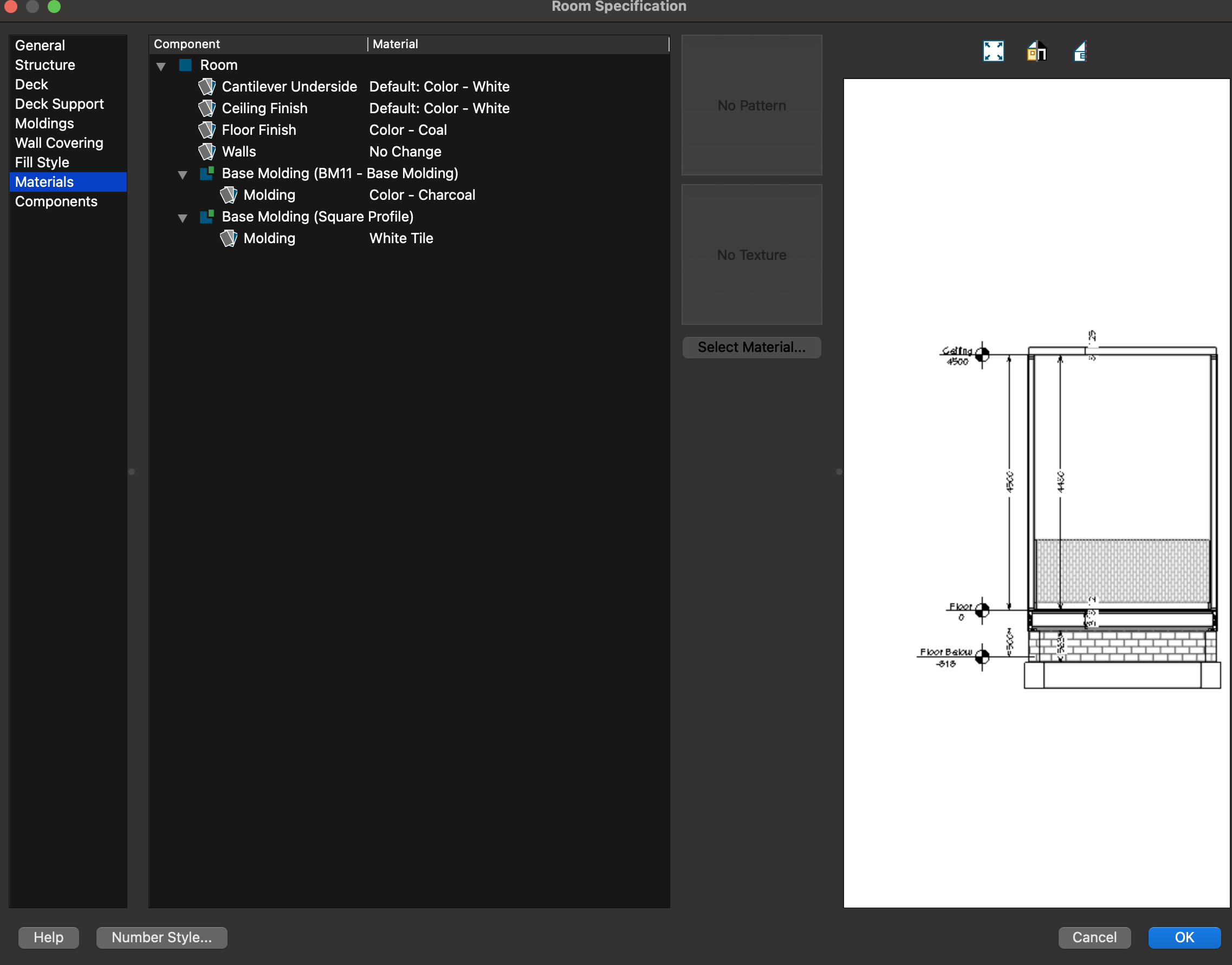The image size is (1232, 965).
Task: Click the Cantilever Underside material icon
Action: click(x=207, y=87)
